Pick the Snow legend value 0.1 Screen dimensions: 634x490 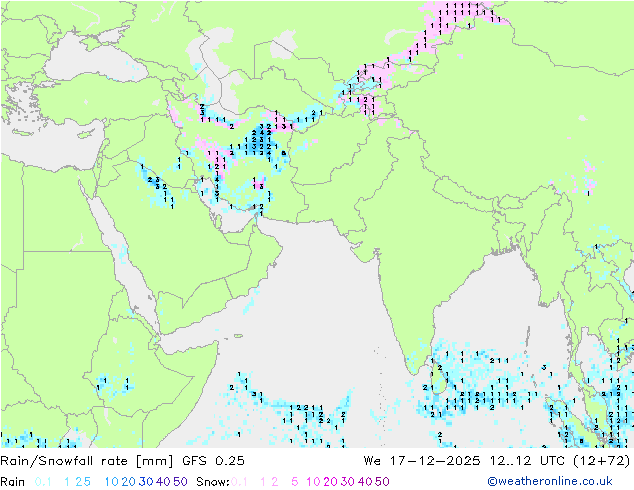[239, 482]
